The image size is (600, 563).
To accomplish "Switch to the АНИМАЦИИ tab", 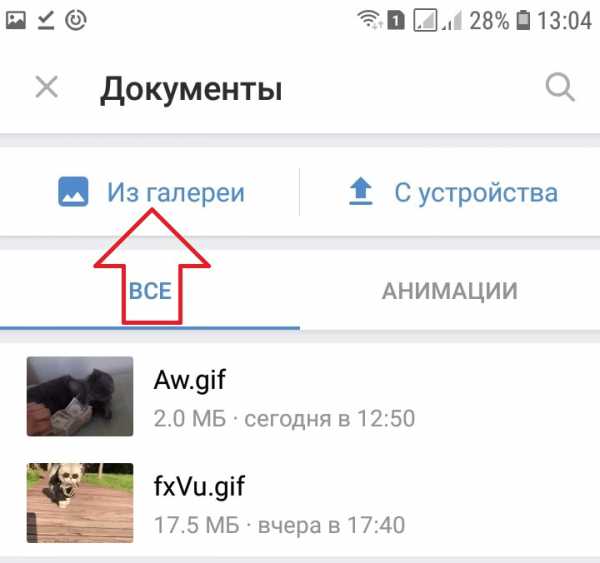I will tap(450, 291).
